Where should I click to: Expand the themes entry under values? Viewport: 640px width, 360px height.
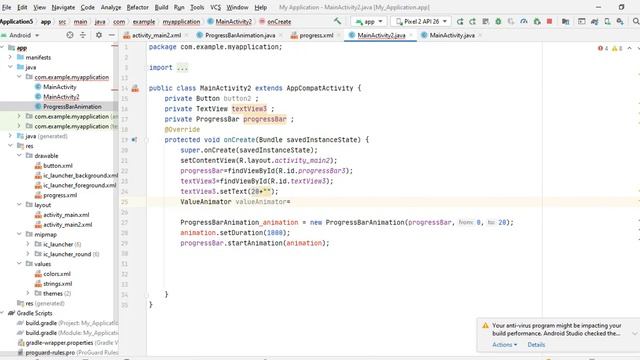pyautogui.click(x=28, y=293)
